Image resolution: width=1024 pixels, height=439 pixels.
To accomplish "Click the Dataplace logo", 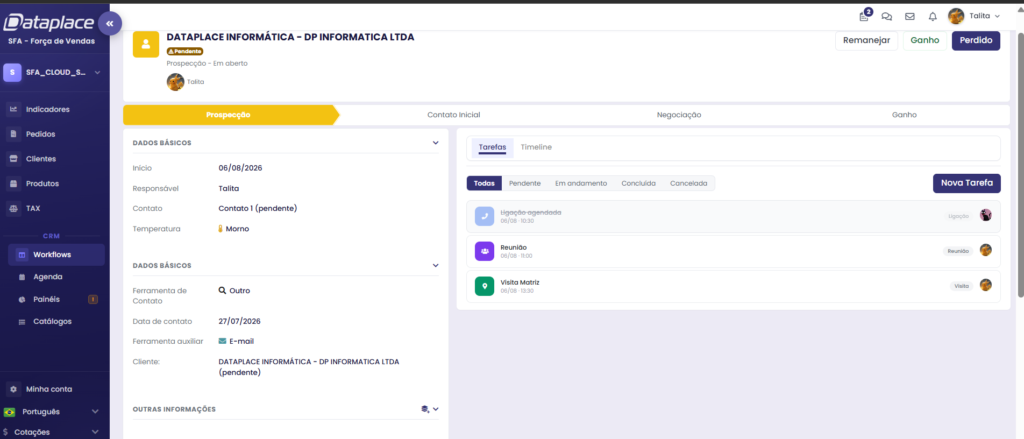I will pyautogui.click(x=48, y=24).
